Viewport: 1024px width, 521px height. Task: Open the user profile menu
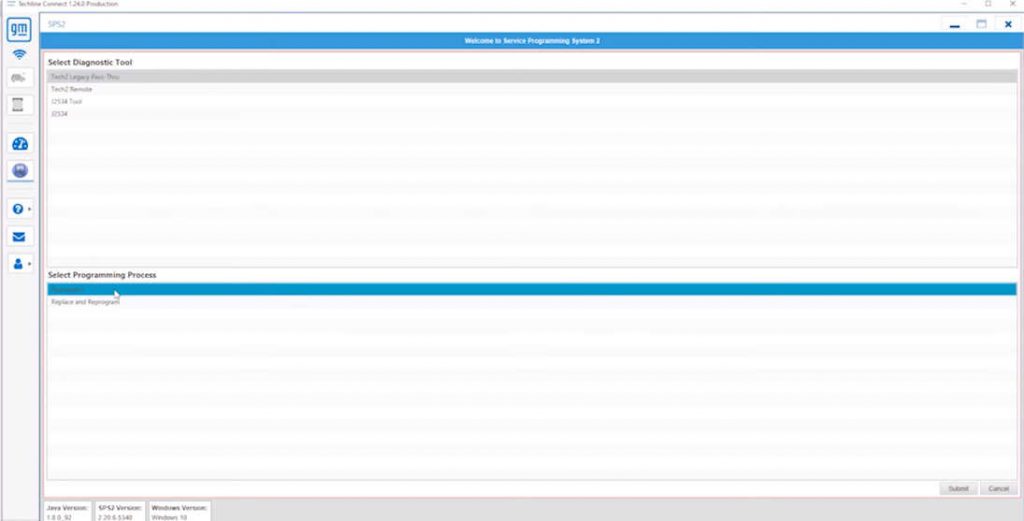(x=20, y=264)
